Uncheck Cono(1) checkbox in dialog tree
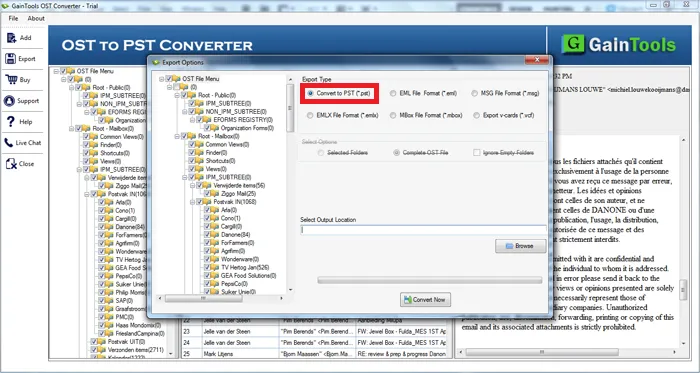This screenshot has width=700, height=373. tap(207, 218)
